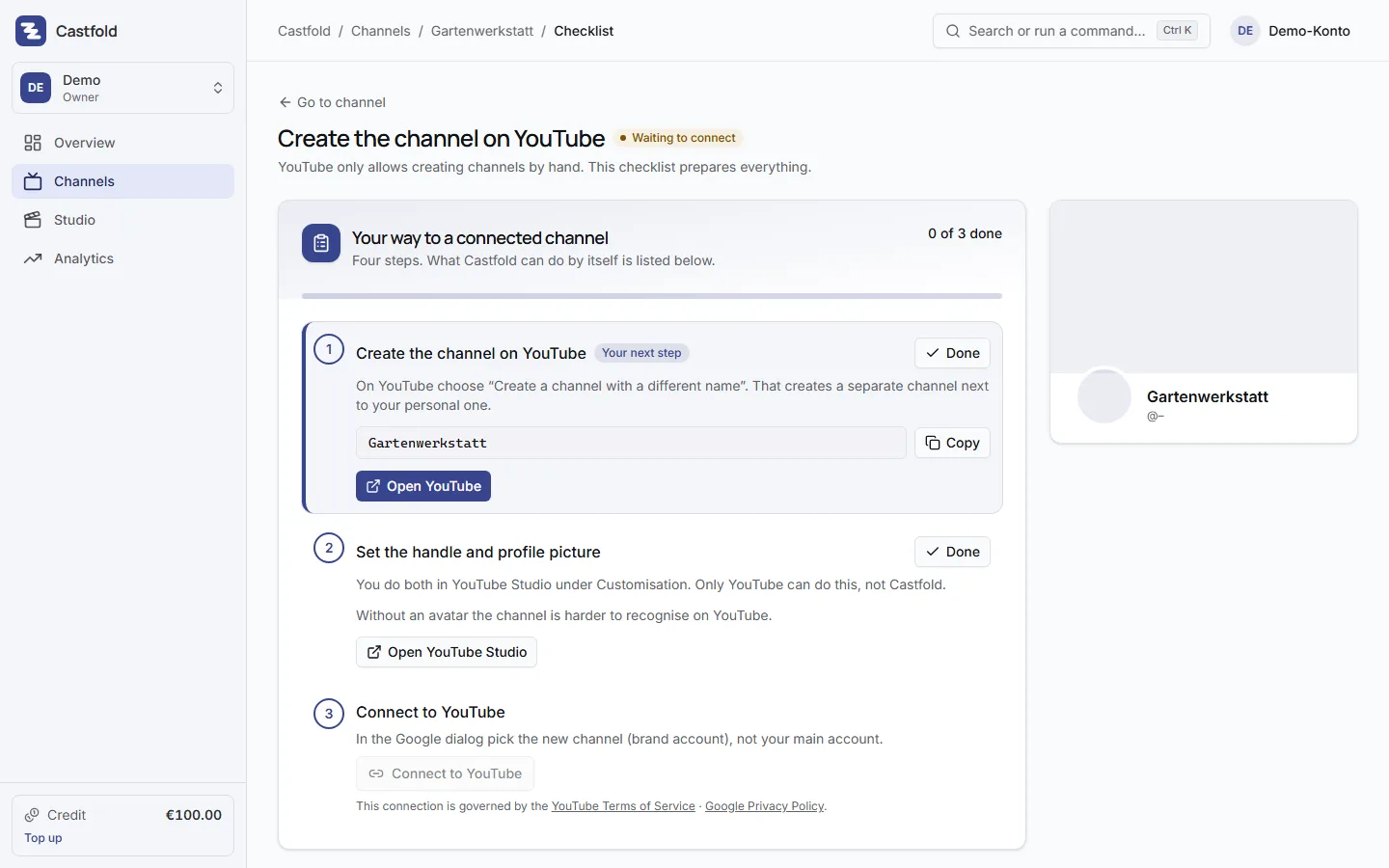This screenshot has height=868, width=1389.
Task: Open the Demo workspace switcher chevron
Action: (x=218, y=88)
